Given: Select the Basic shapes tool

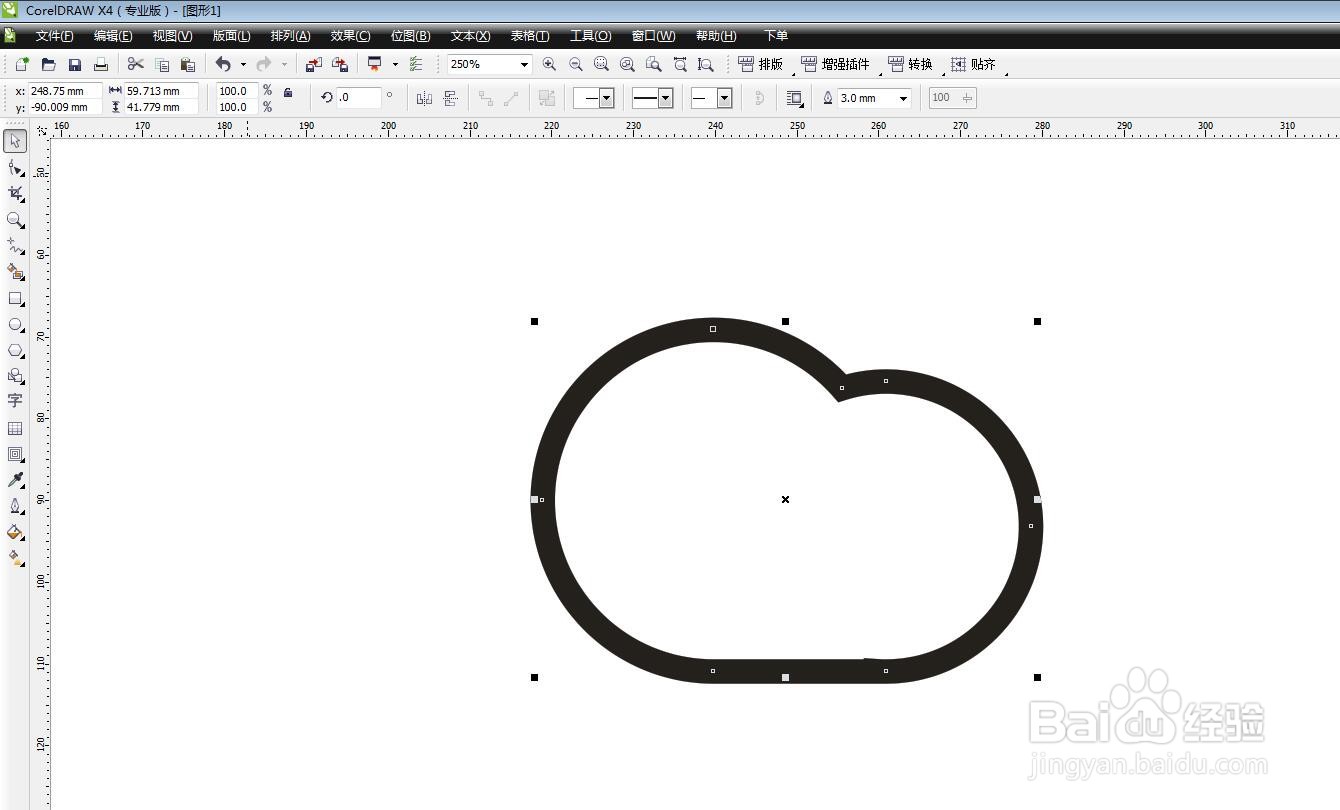Looking at the screenshot, I should [x=15, y=376].
